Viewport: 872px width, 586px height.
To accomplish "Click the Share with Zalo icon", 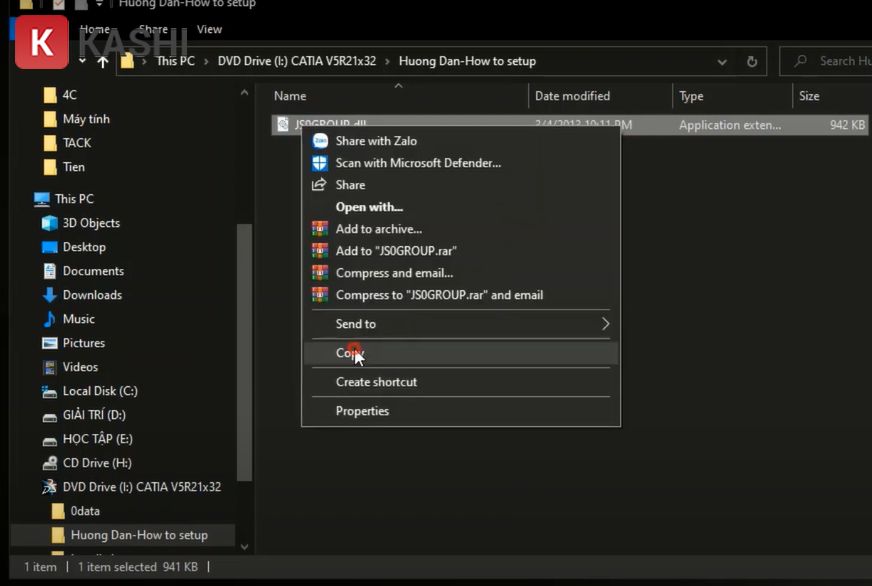I will (320, 141).
